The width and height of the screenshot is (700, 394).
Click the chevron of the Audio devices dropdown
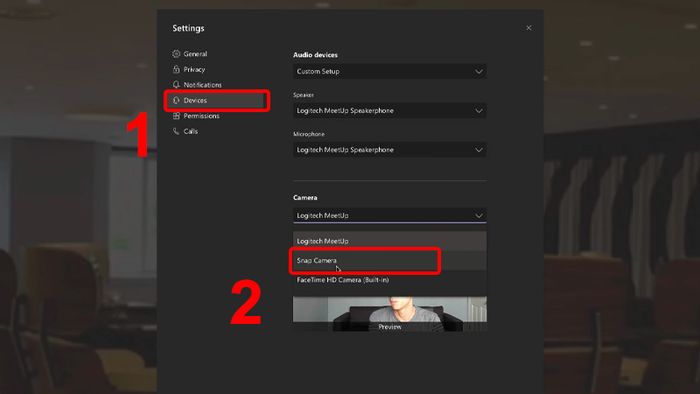click(479, 71)
